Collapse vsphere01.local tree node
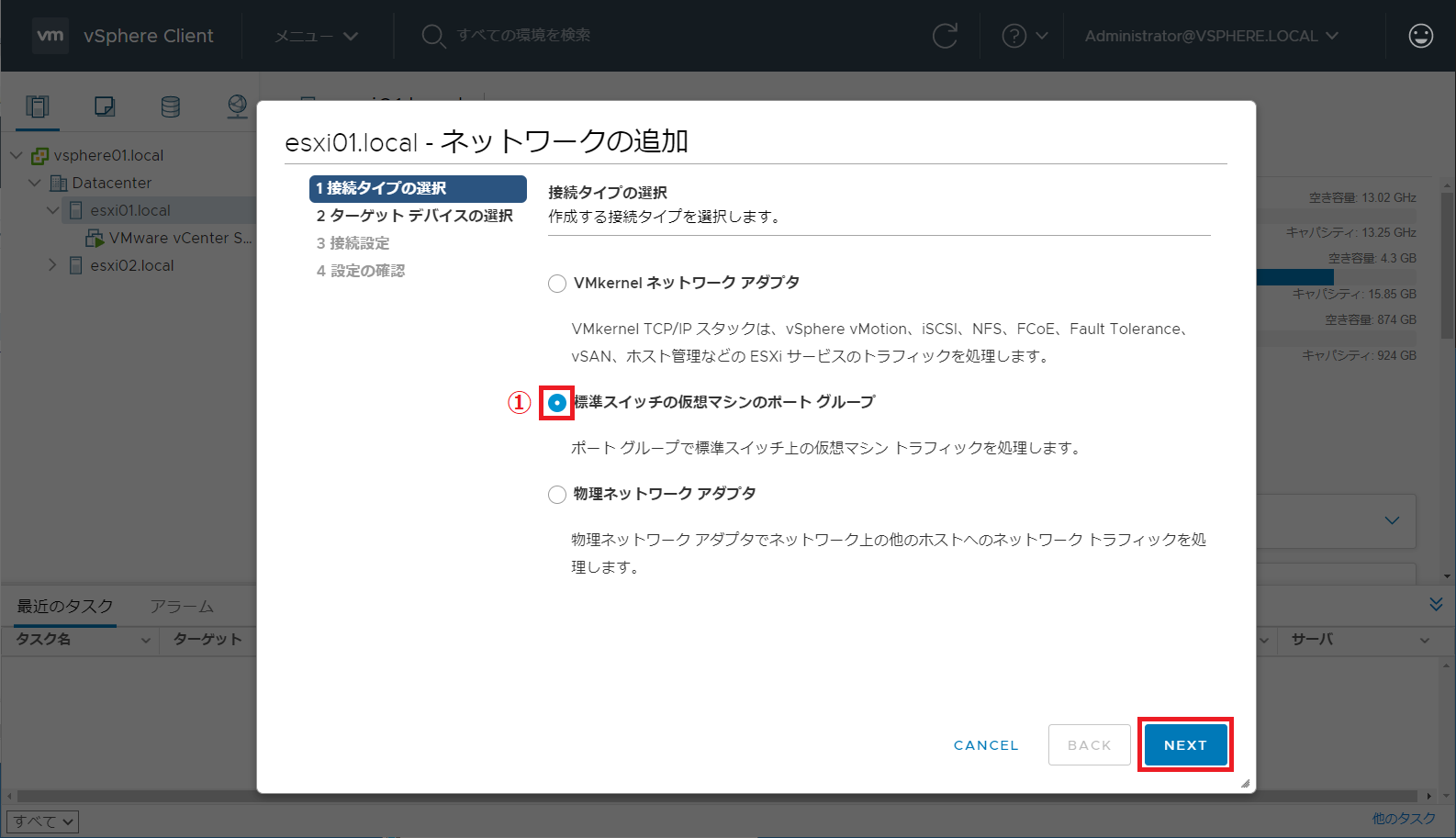The height and width of the screenshot is (838, 1456). 16,155
